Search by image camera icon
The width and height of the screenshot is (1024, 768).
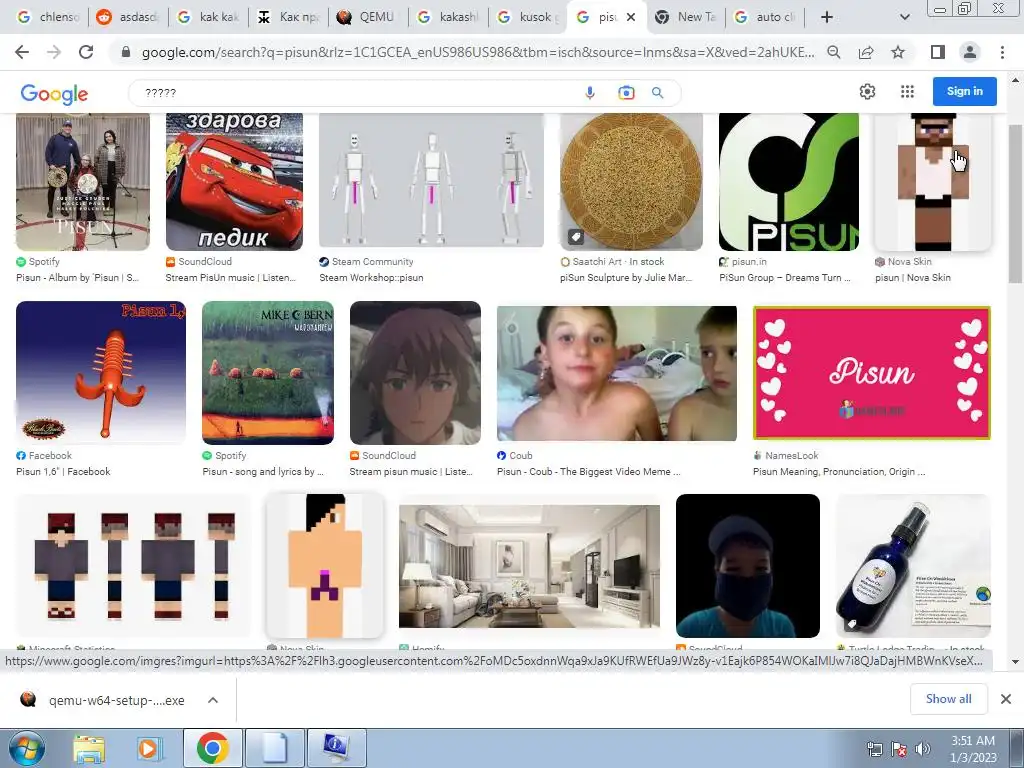click(626, 93)
